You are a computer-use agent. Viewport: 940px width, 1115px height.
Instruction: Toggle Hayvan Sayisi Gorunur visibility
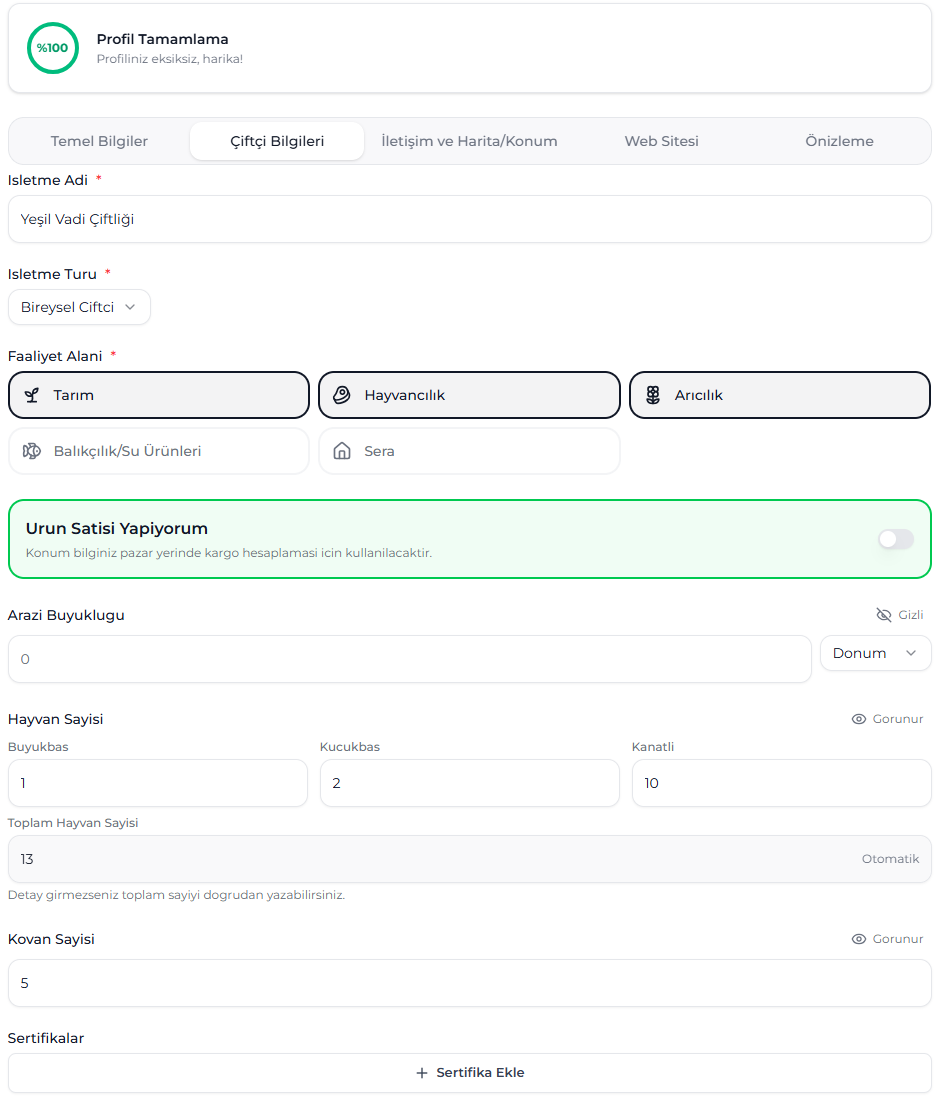[x=887, y=719]
